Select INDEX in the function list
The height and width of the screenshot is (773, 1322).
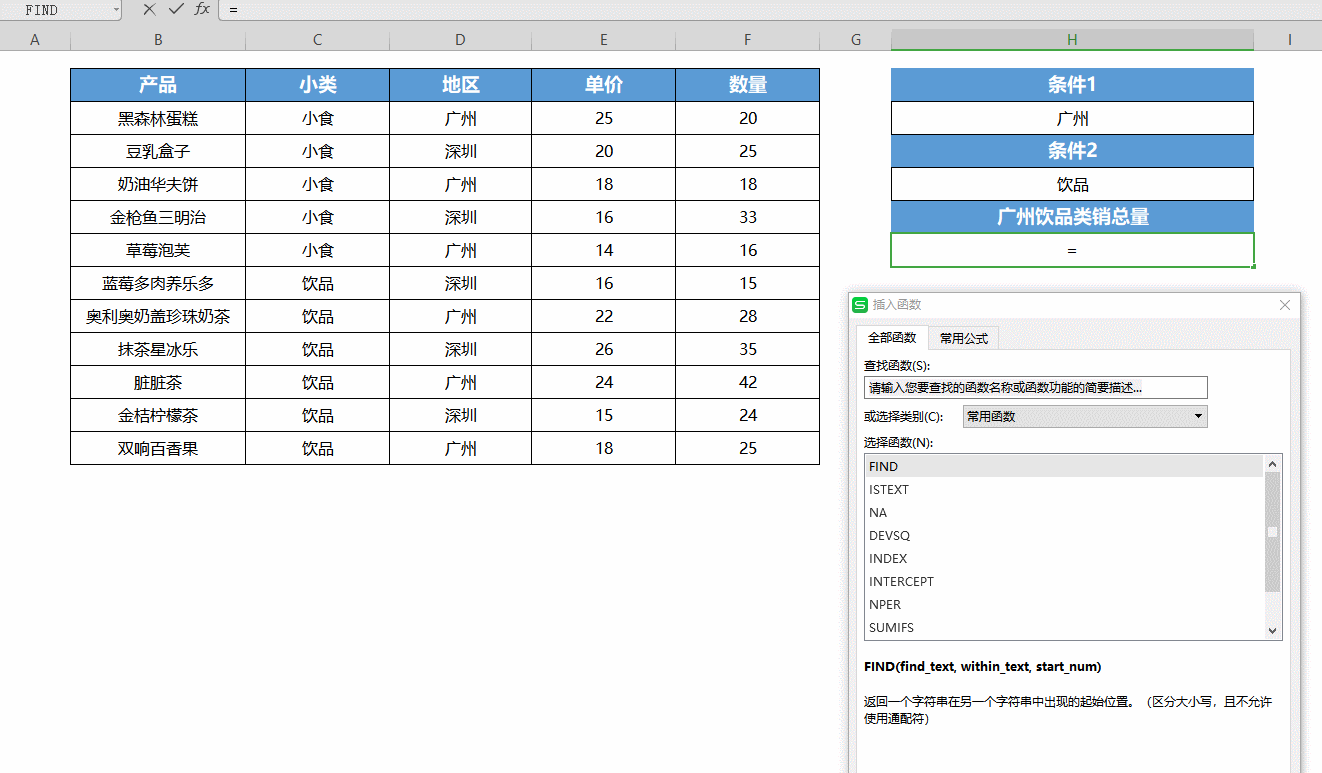click(1064, 558)
